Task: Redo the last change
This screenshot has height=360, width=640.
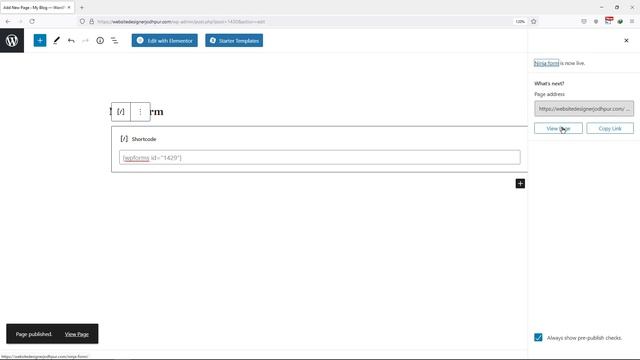Action: pos(85,40)
